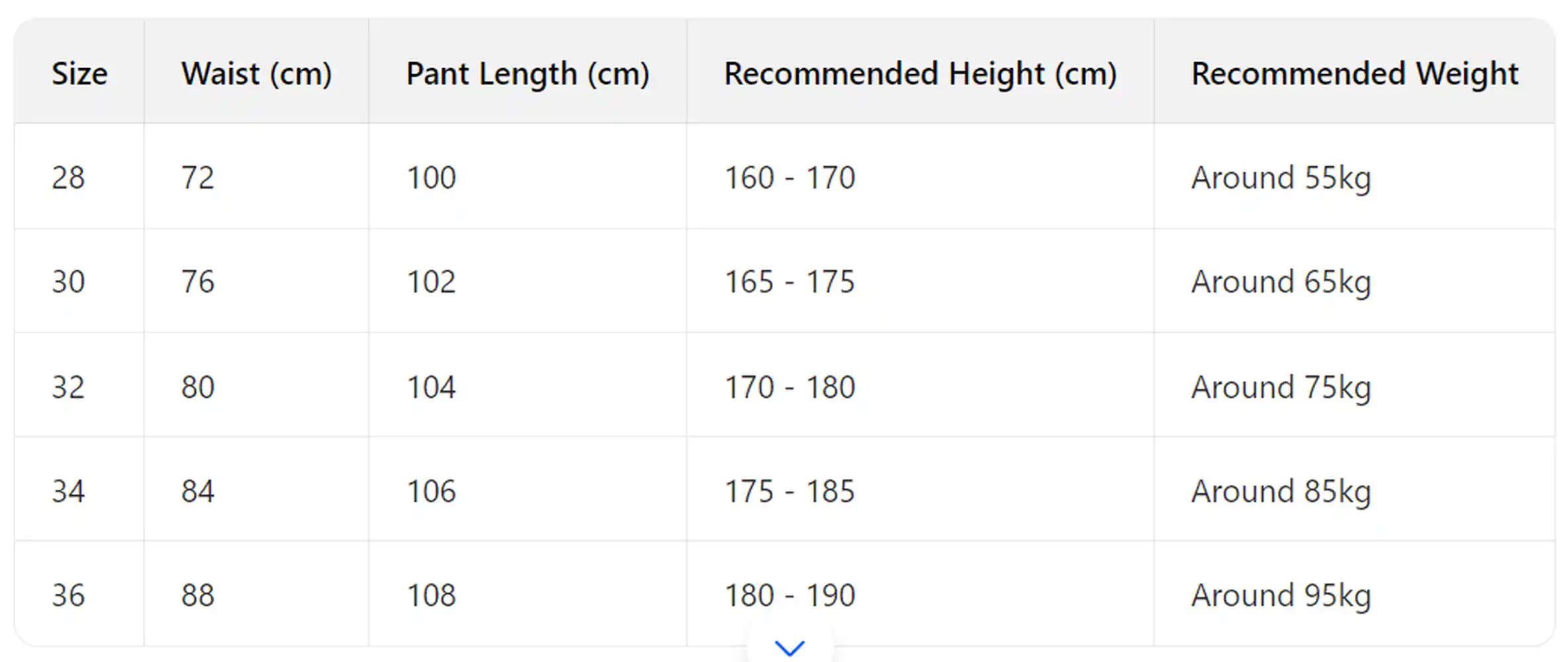1568x662 pixels.
Task: Click the waist value 84
Action: (198, 491)
